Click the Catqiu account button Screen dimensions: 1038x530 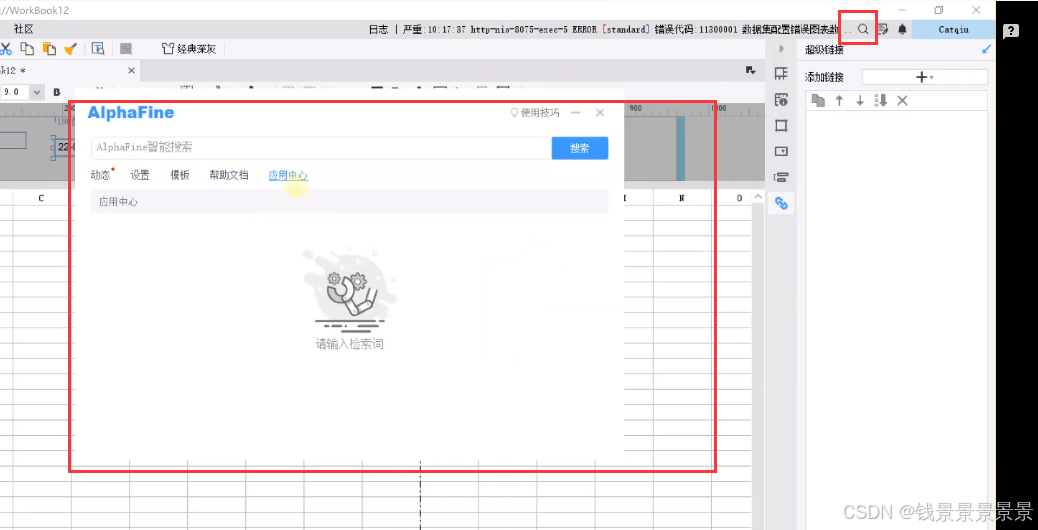coord(953,29)
